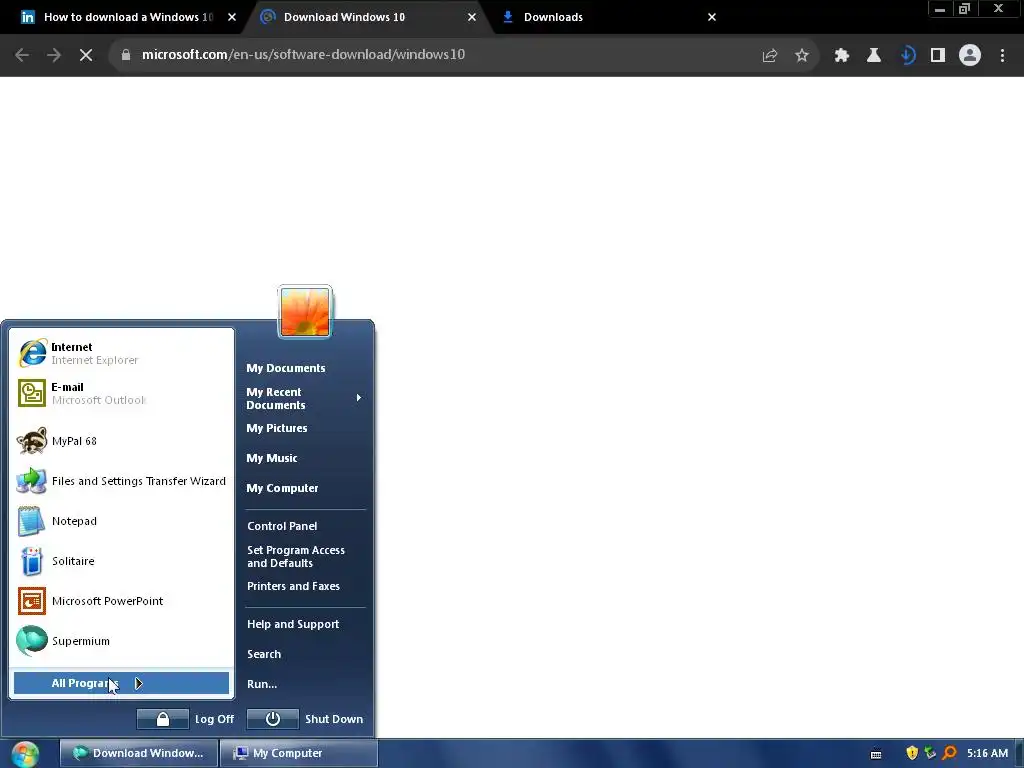Open Printers and Faxes

pyautogui.click(x=293, y=586)
